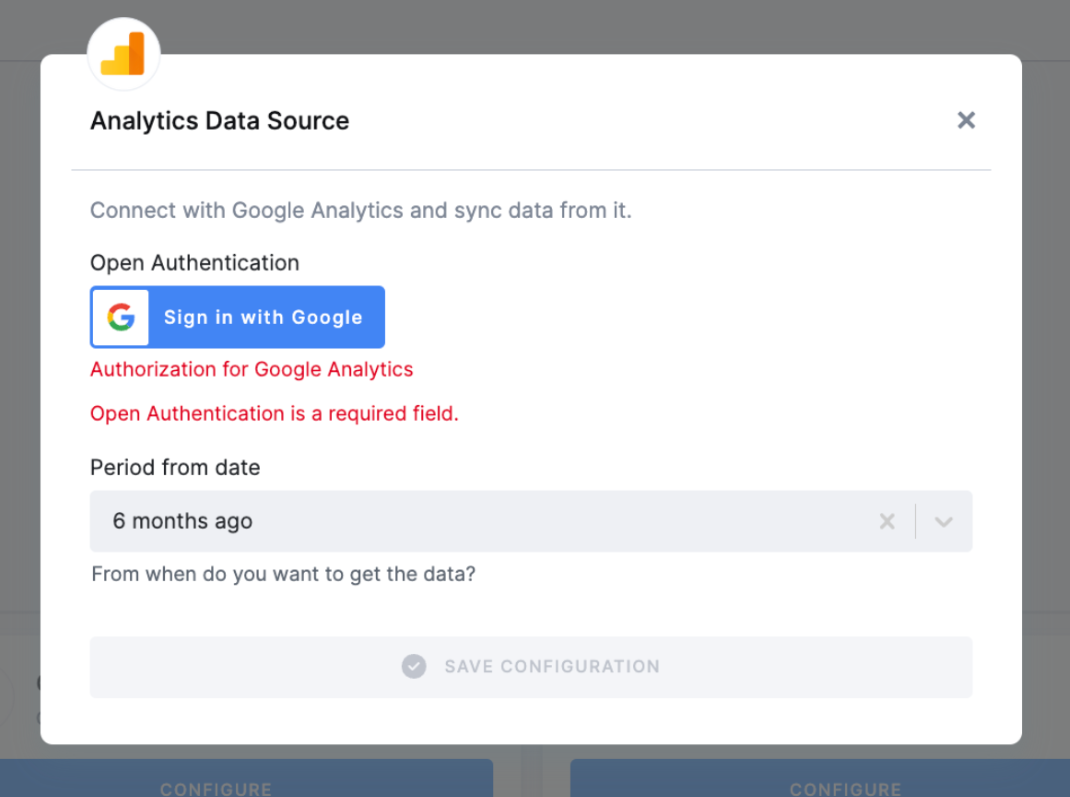Select the Google "G" logo on sign-in button
The height and width of the screenshot is (797, 1070).
point(120,317)
